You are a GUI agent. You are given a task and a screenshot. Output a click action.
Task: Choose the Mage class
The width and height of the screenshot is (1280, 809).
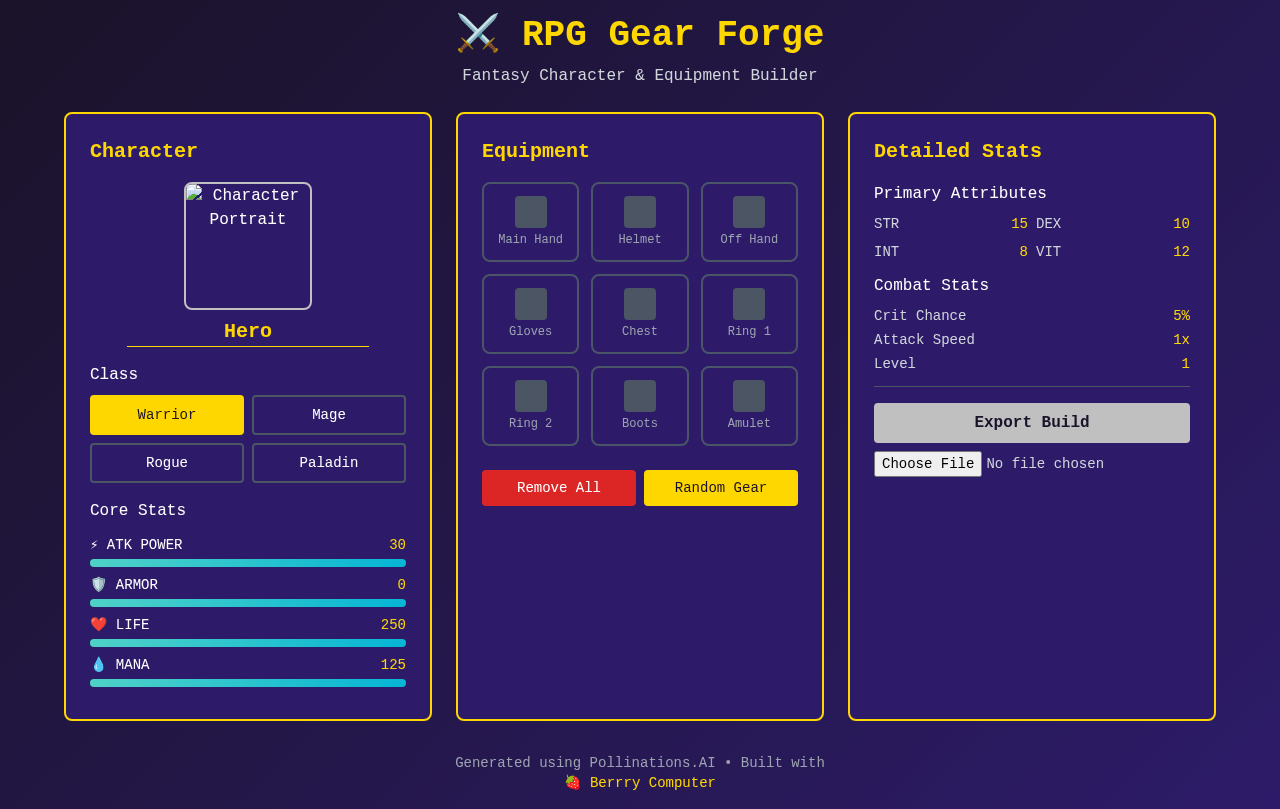tap(329, 415)
